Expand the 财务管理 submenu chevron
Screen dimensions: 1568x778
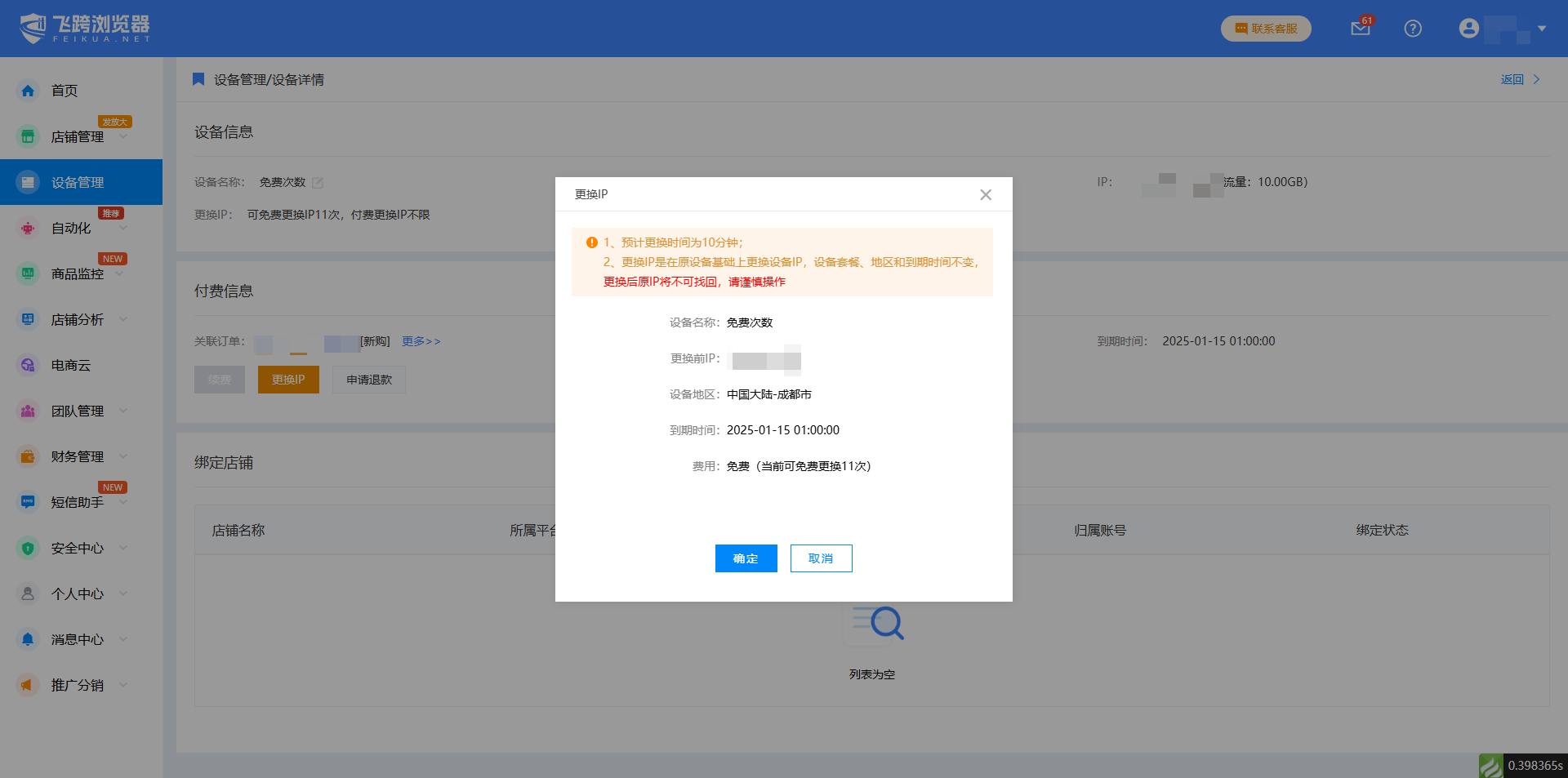pos(123,456)
